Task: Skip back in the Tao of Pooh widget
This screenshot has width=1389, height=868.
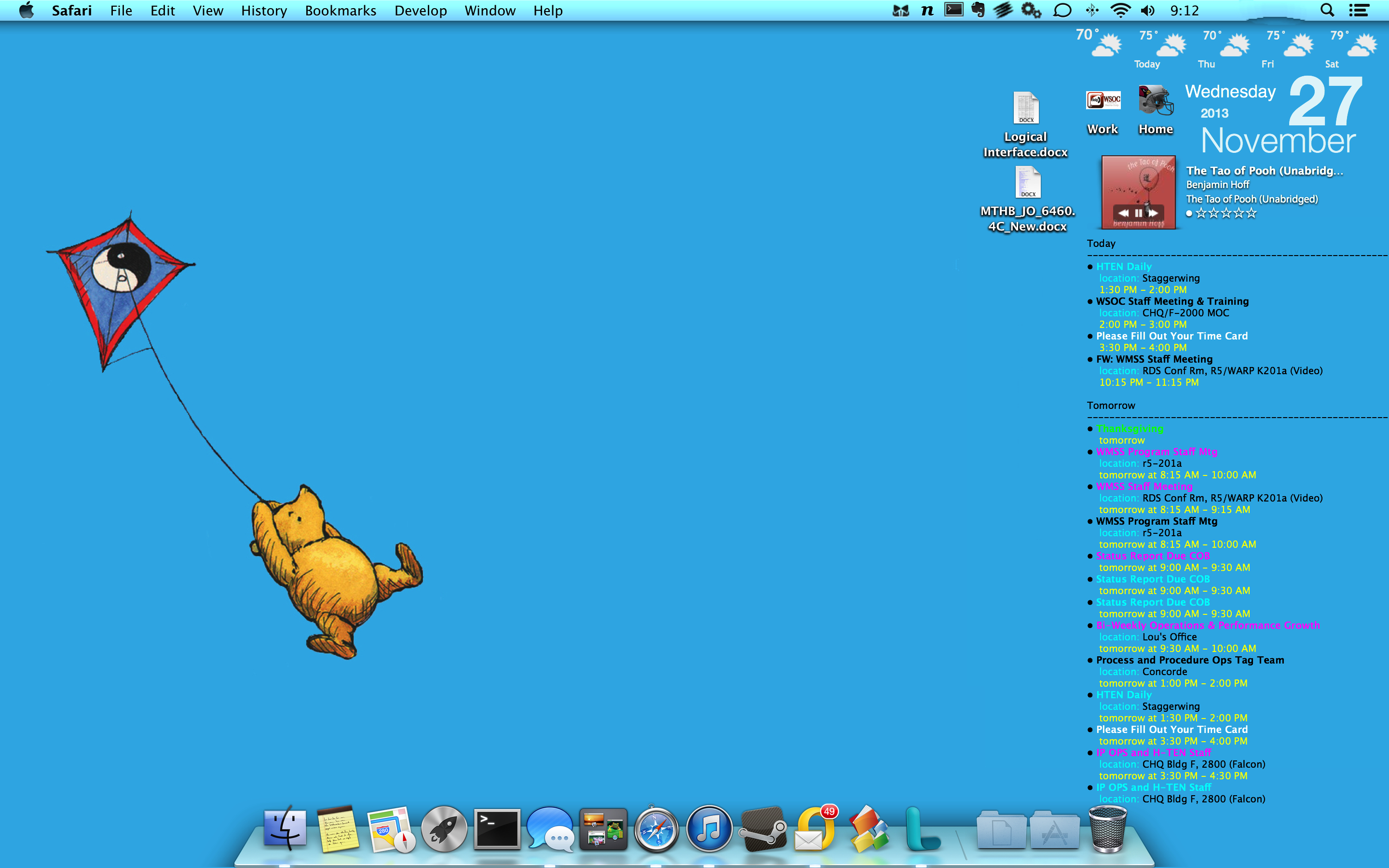Action: click(1123, 212)
